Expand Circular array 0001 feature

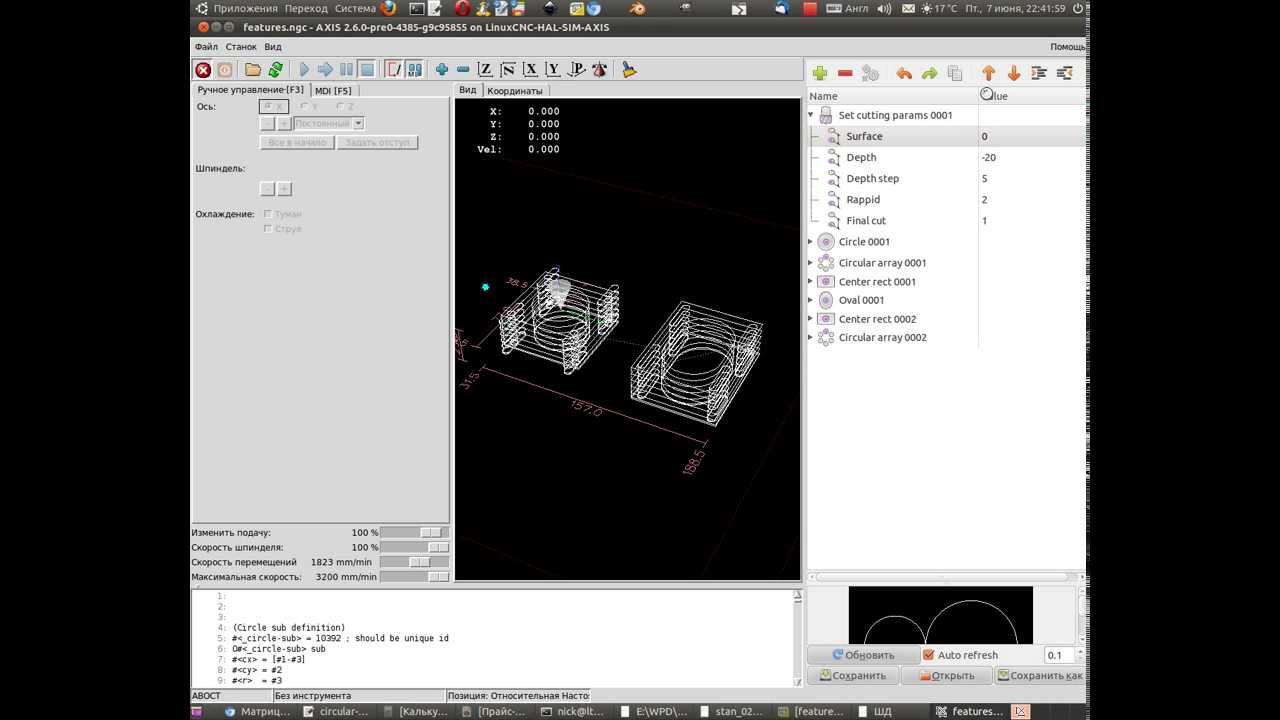coord(811,263)
